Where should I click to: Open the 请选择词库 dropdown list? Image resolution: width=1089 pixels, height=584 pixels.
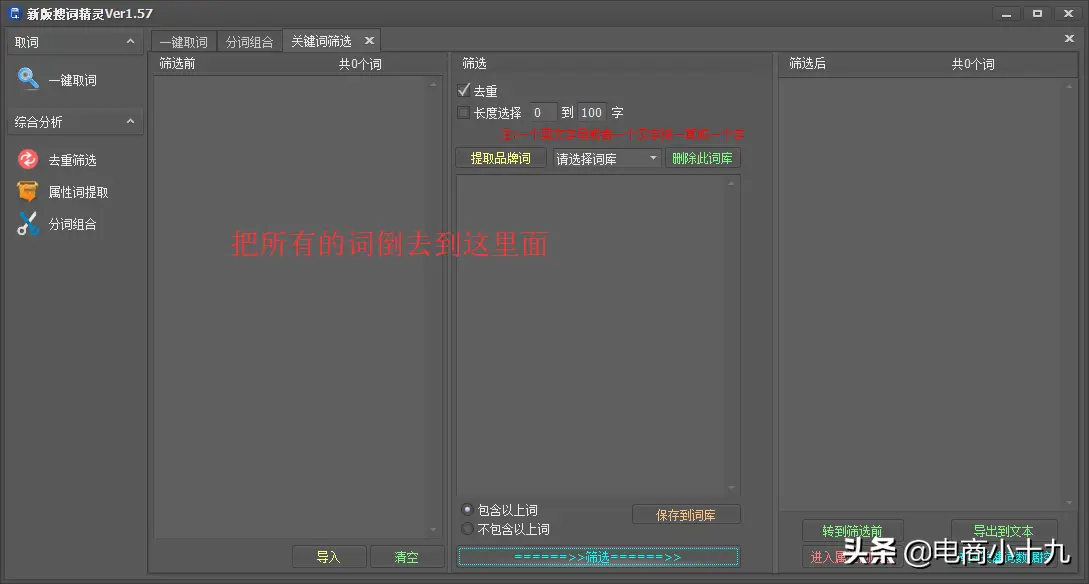606,157
